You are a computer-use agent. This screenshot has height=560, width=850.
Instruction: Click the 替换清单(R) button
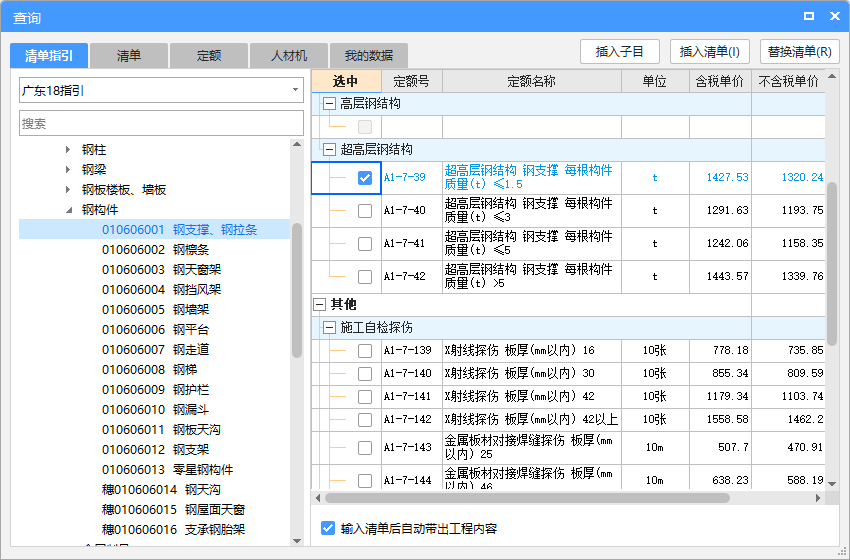click(x=800, y=52)
